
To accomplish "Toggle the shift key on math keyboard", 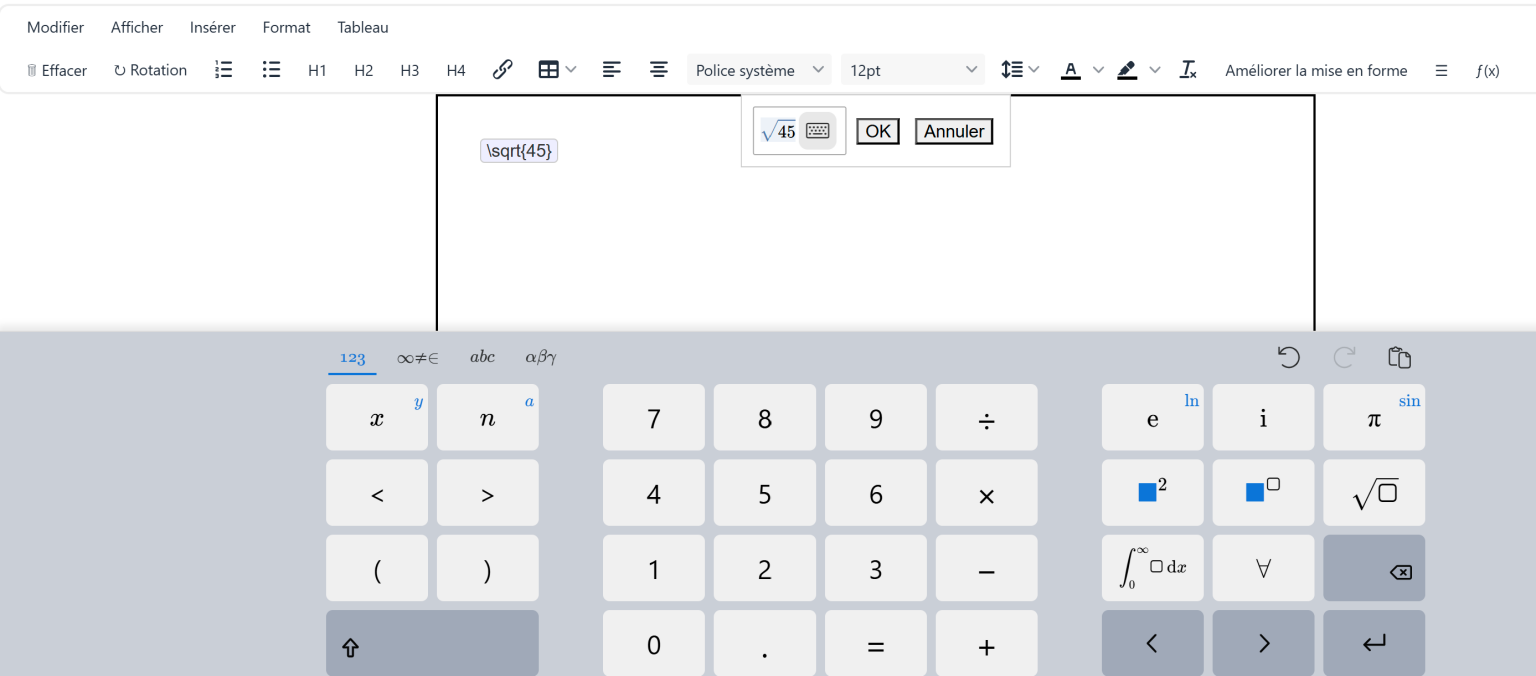I will (351, 647).
